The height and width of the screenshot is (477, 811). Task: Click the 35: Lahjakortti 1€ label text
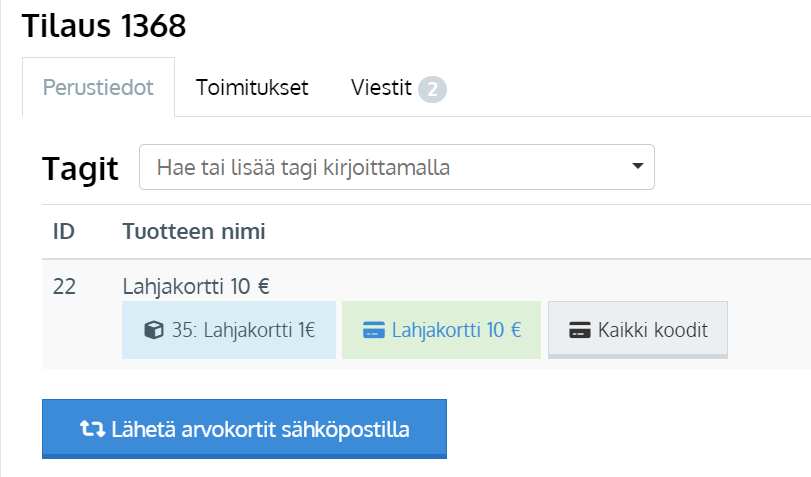[244, 330]
